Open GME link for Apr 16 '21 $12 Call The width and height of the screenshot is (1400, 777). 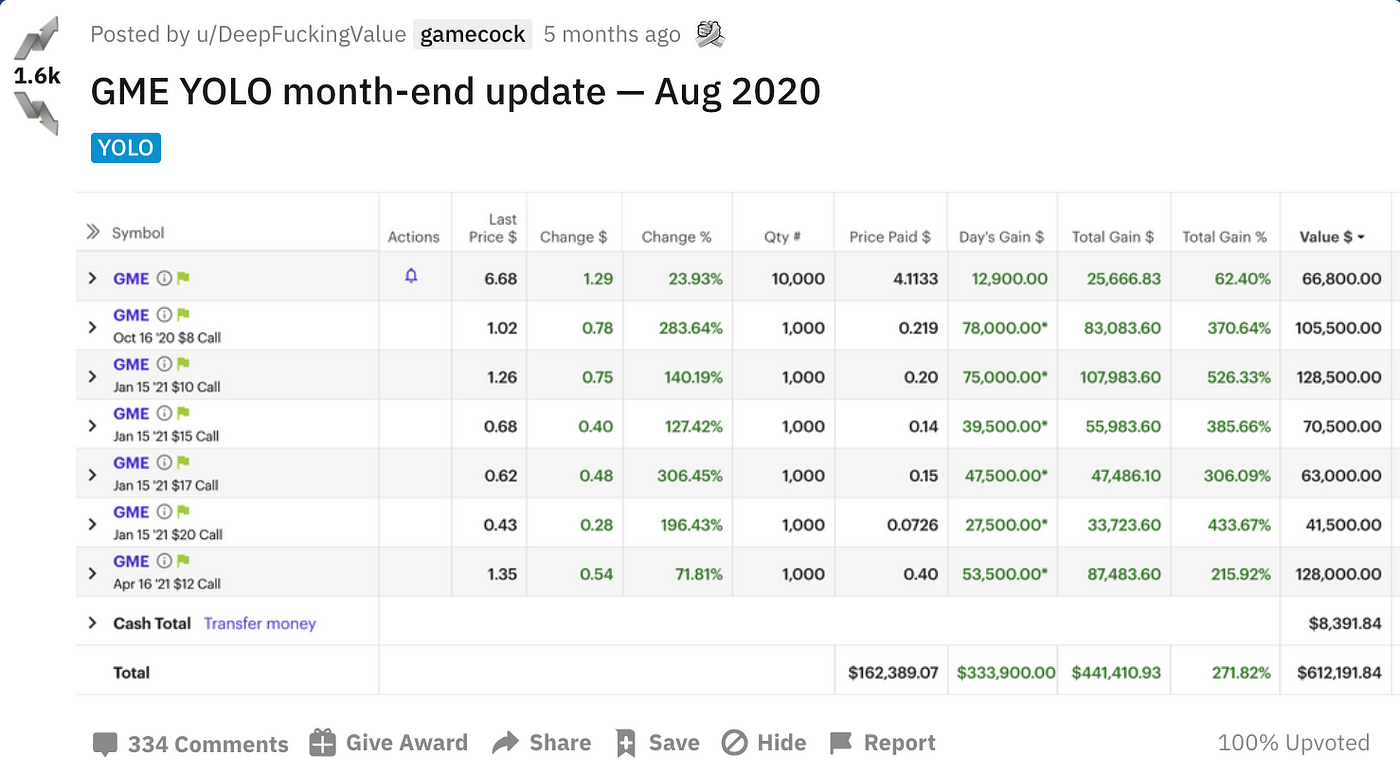131,561
